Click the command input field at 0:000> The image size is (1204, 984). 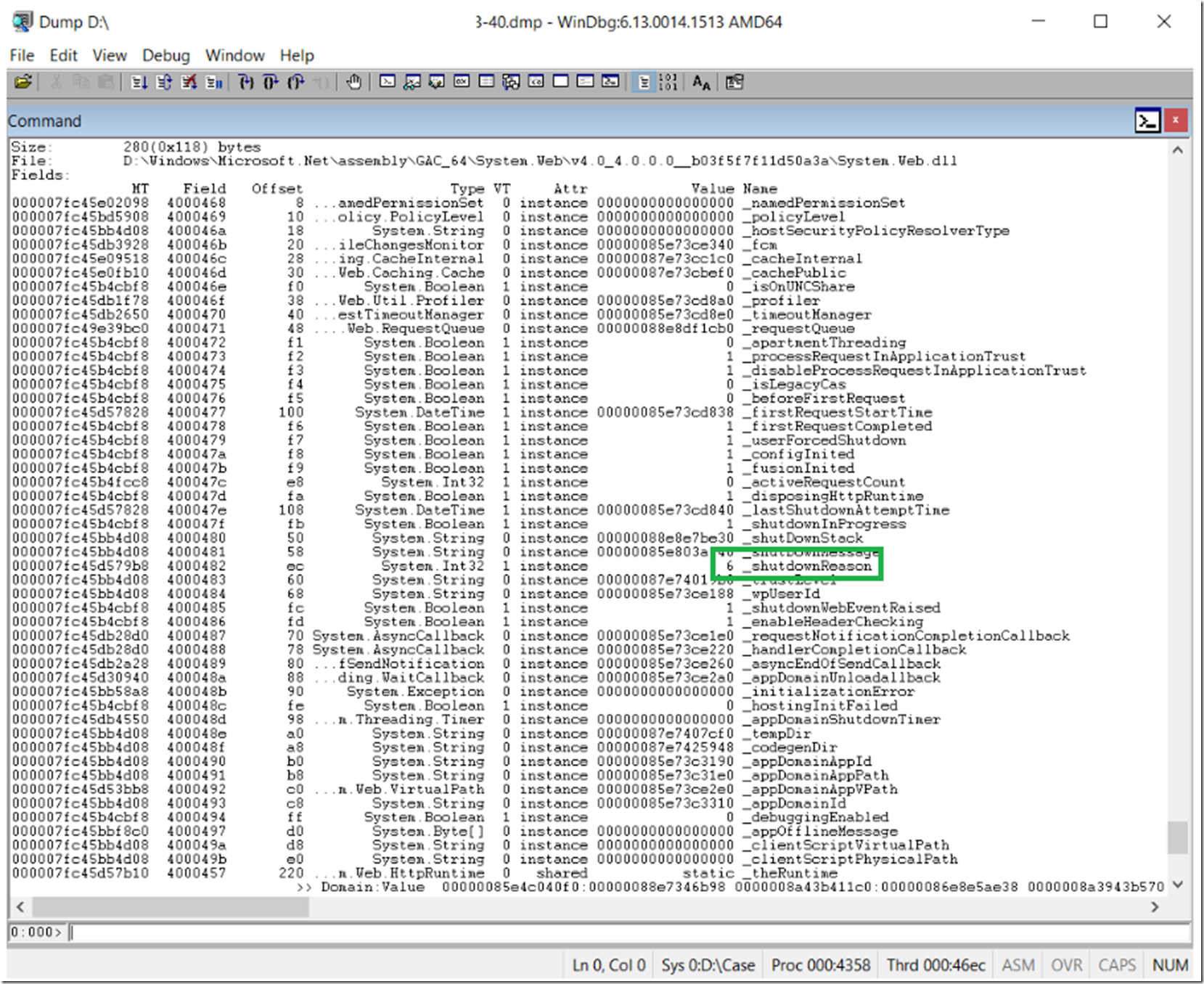(629, 932)
